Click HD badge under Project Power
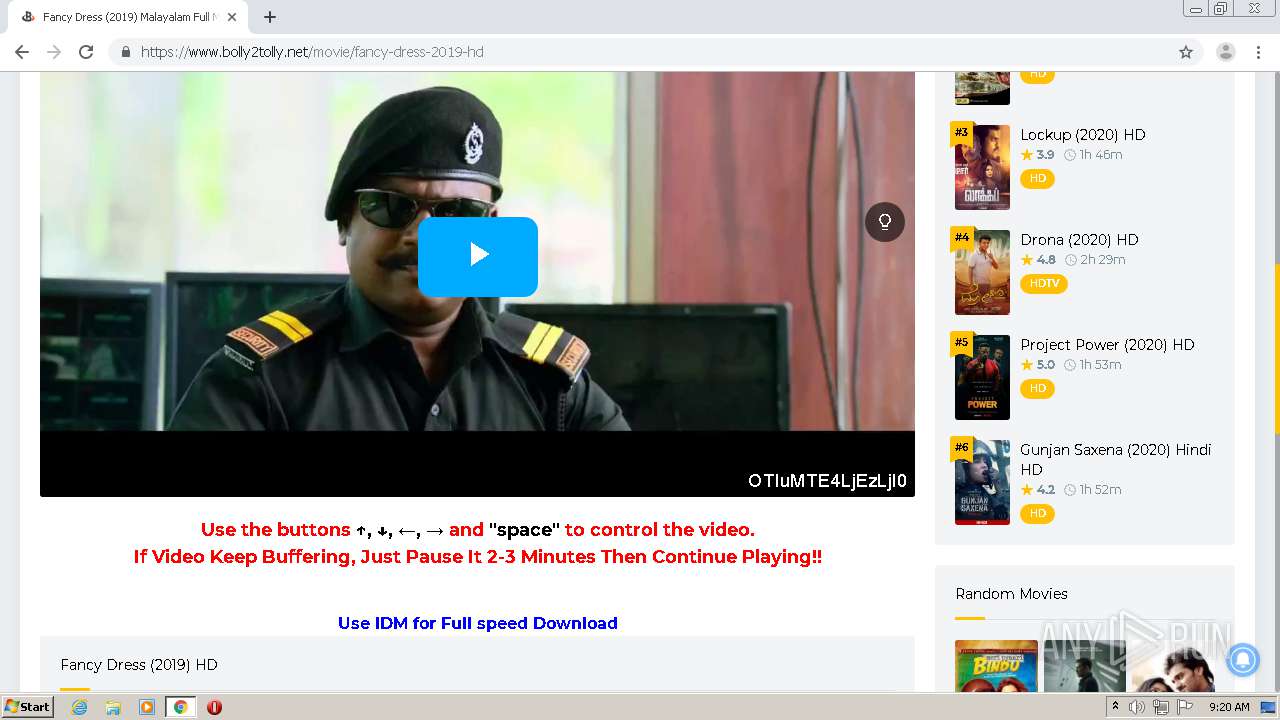Image resolution: width=1280 pixels, height=720 pixels. [x=1037, y=389]
